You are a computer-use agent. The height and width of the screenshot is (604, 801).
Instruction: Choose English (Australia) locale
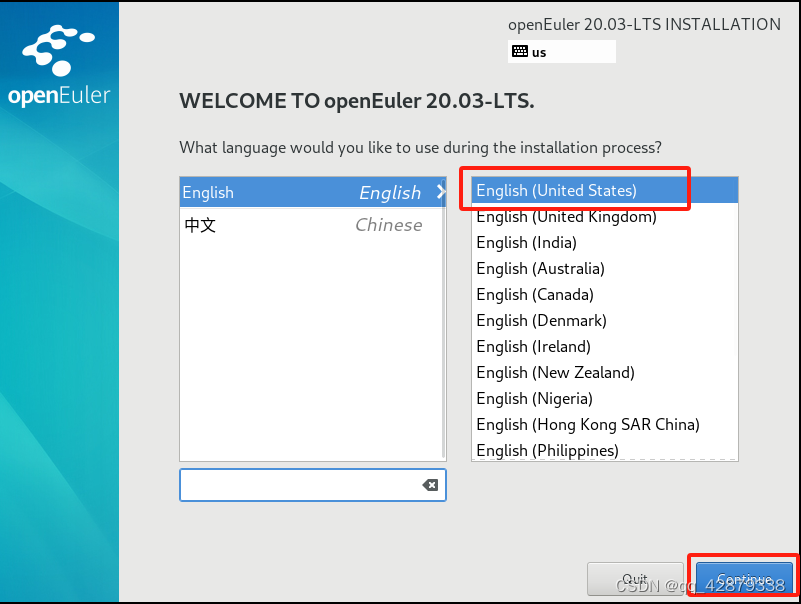click(x=605, y=268)
